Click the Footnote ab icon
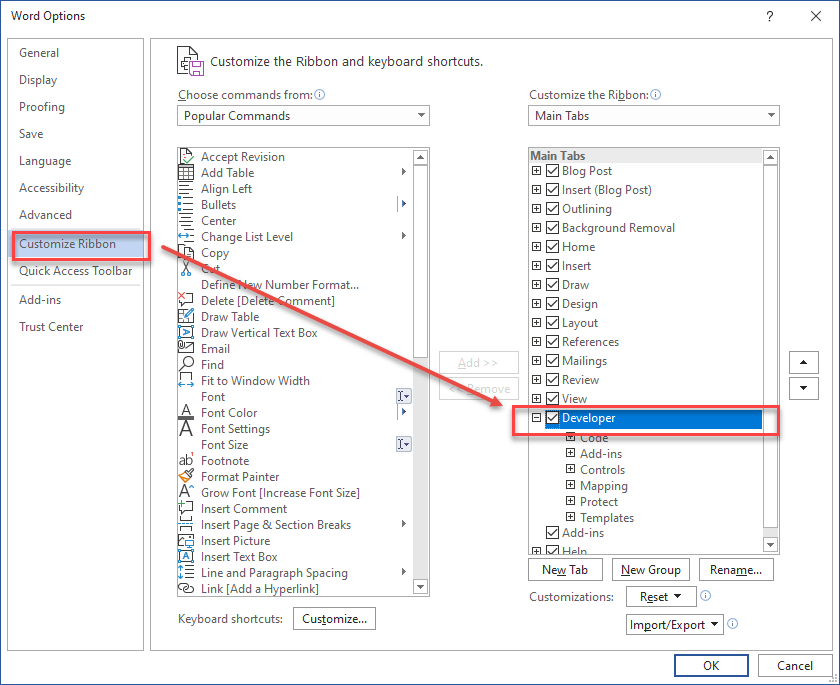Image resolution: width=840 pixels, height=685 pixels. (186, 460)
